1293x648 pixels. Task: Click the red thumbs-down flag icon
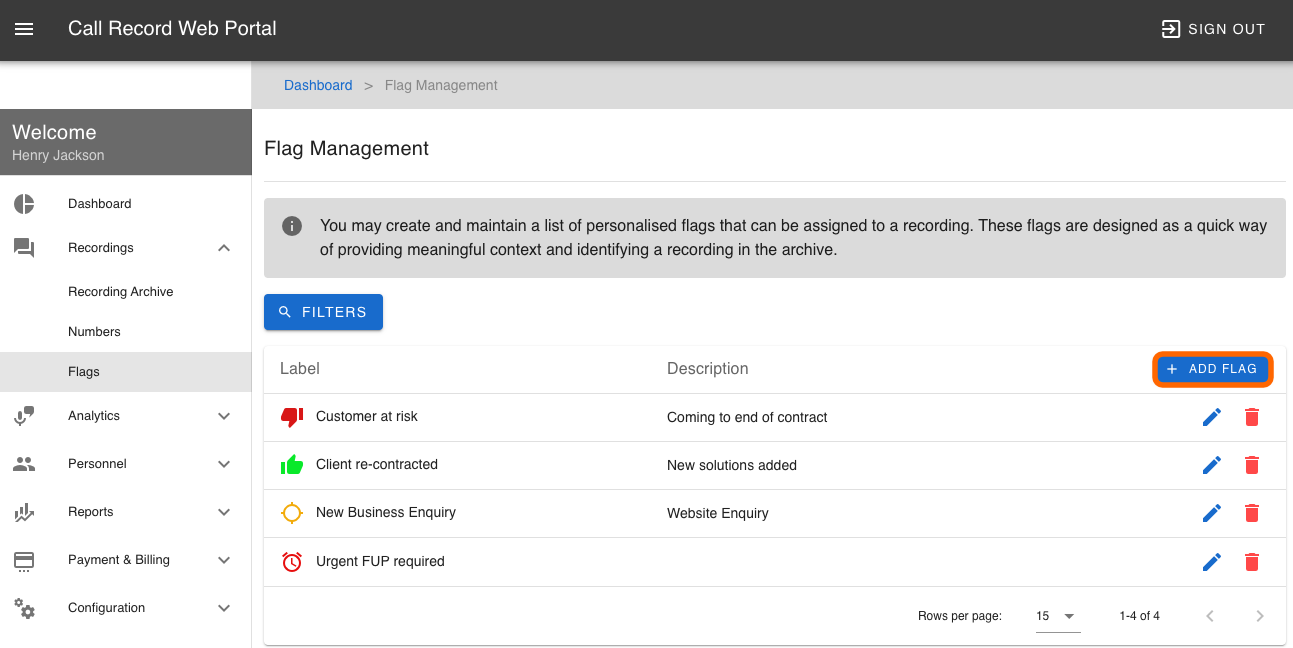pyautogui.click(x=292, y=417)
